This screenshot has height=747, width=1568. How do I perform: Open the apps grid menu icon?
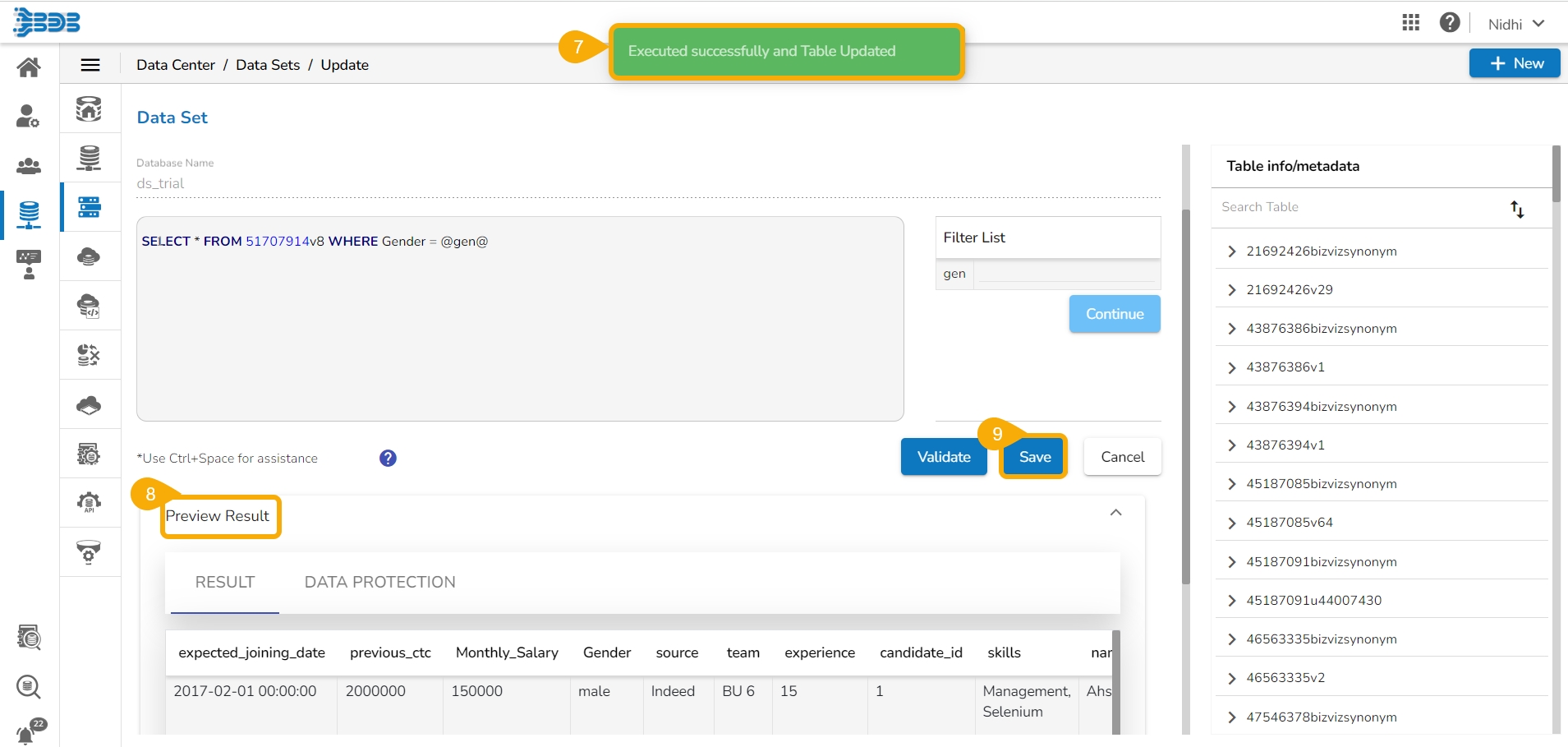coord(1410,23)
